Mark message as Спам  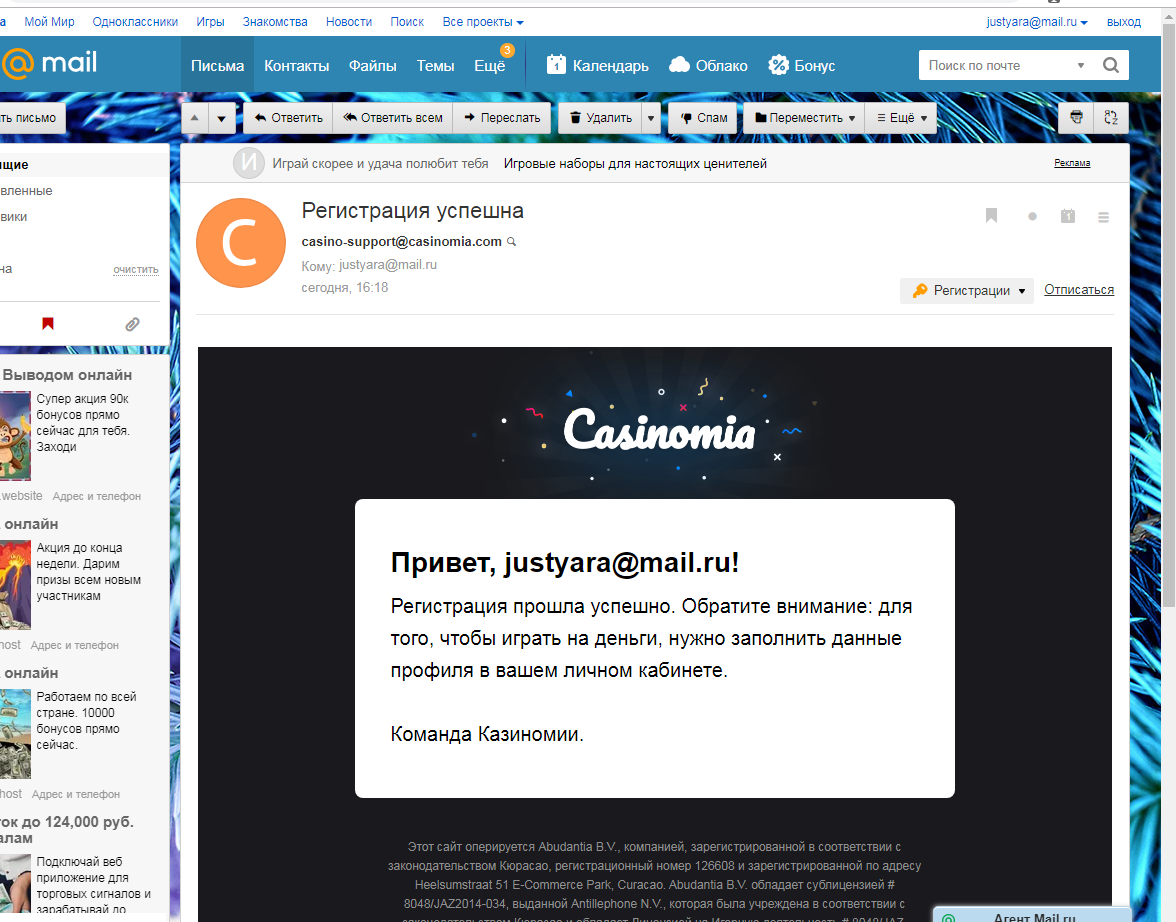point(704,118)
